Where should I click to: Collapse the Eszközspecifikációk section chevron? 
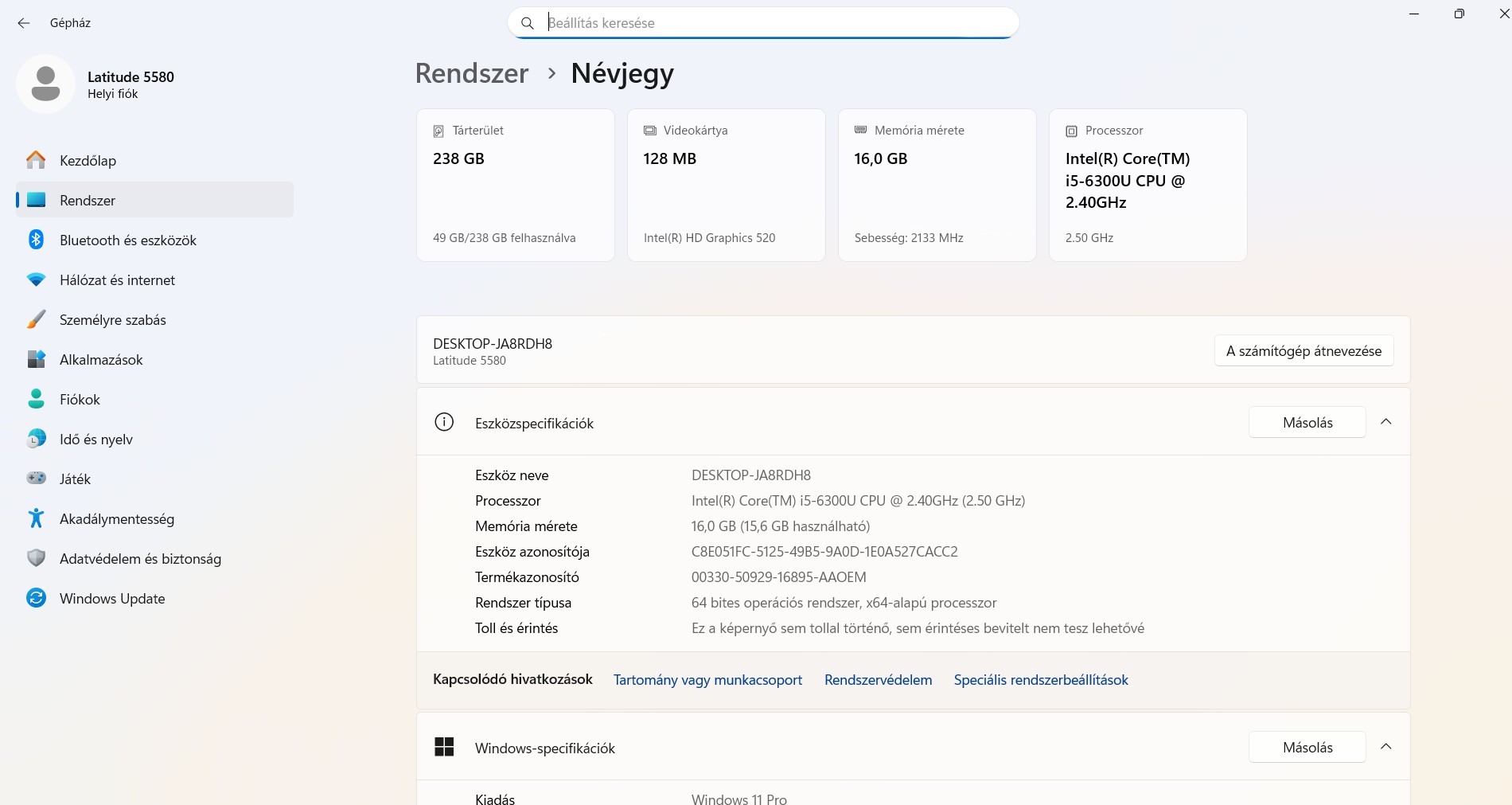coord(1385,422)
